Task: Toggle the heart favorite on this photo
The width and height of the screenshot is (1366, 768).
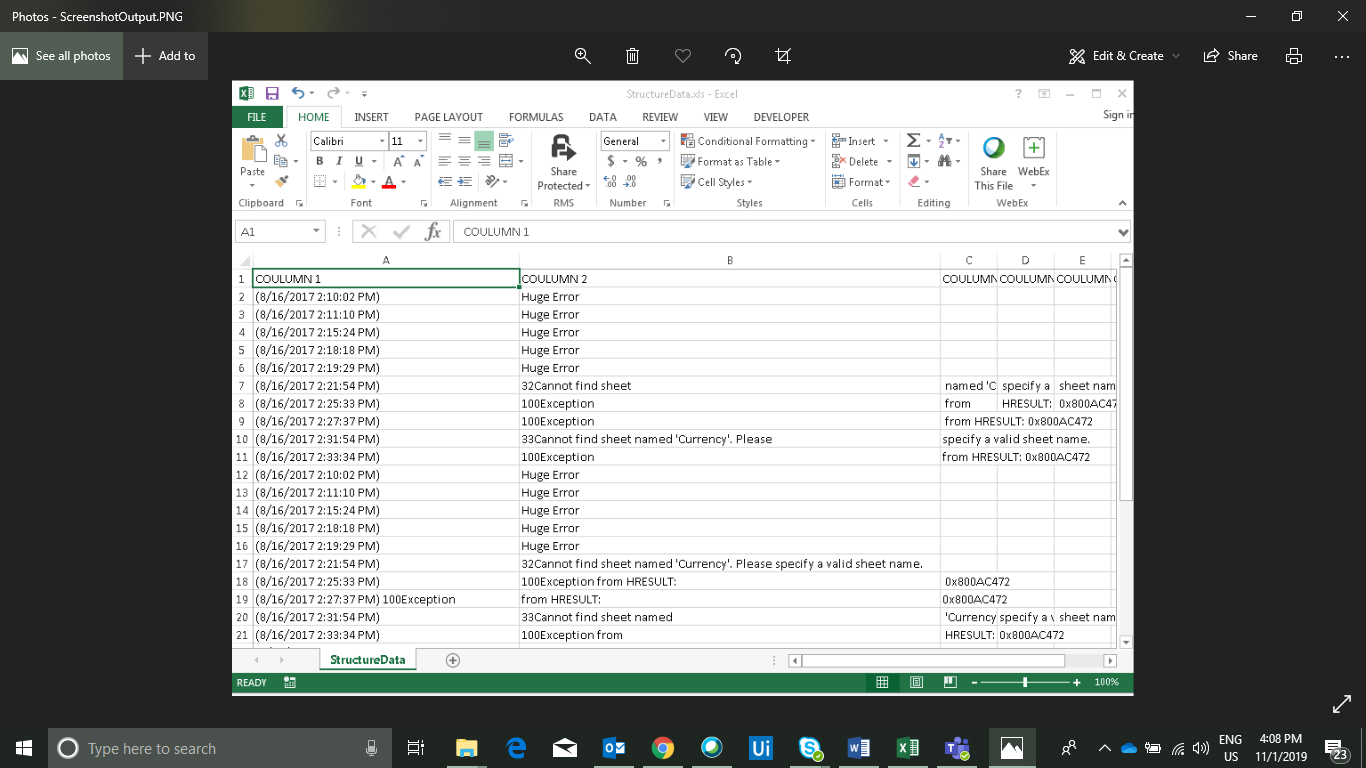Action: pyautogui.click(x=683, y=56)
